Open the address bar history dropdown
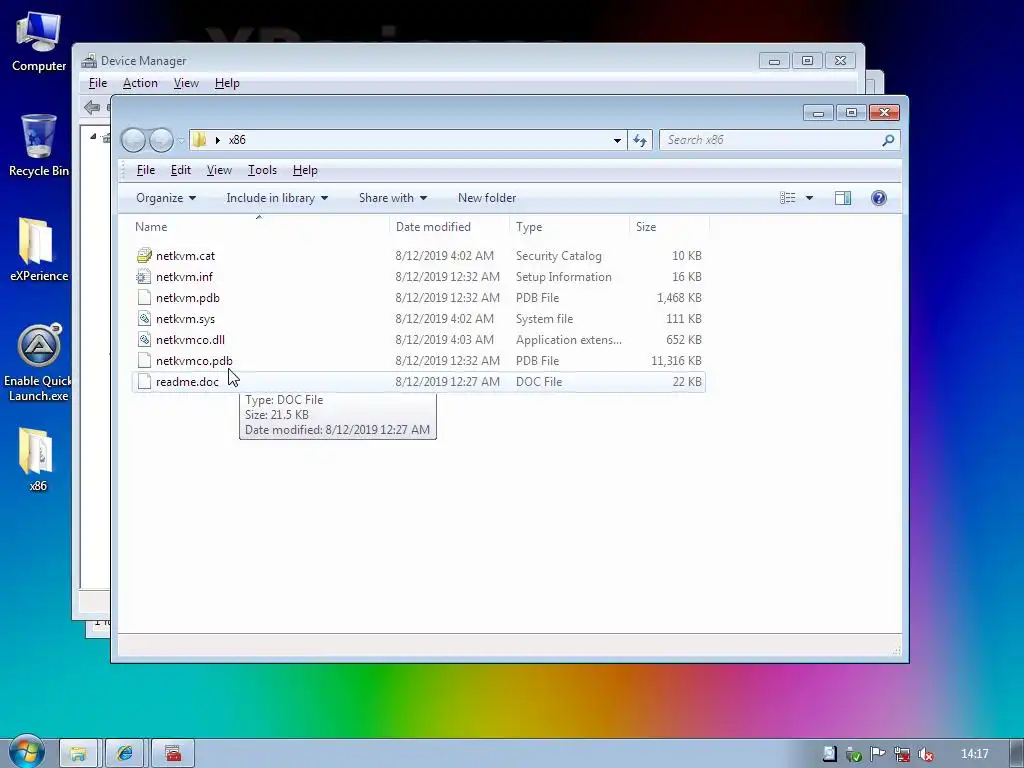Image resolution: width=1024 pixels, height=768 pixels. 617,140
